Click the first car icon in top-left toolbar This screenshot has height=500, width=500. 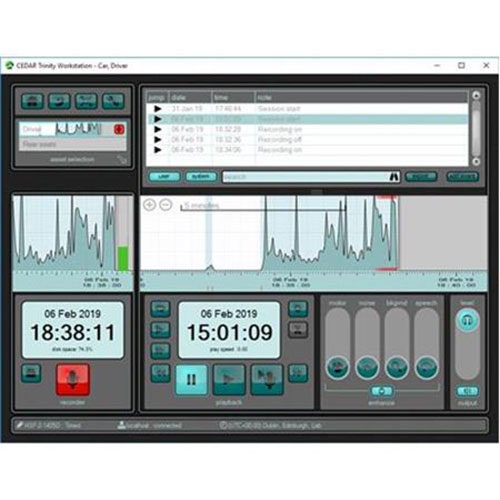tap(32, 101)
